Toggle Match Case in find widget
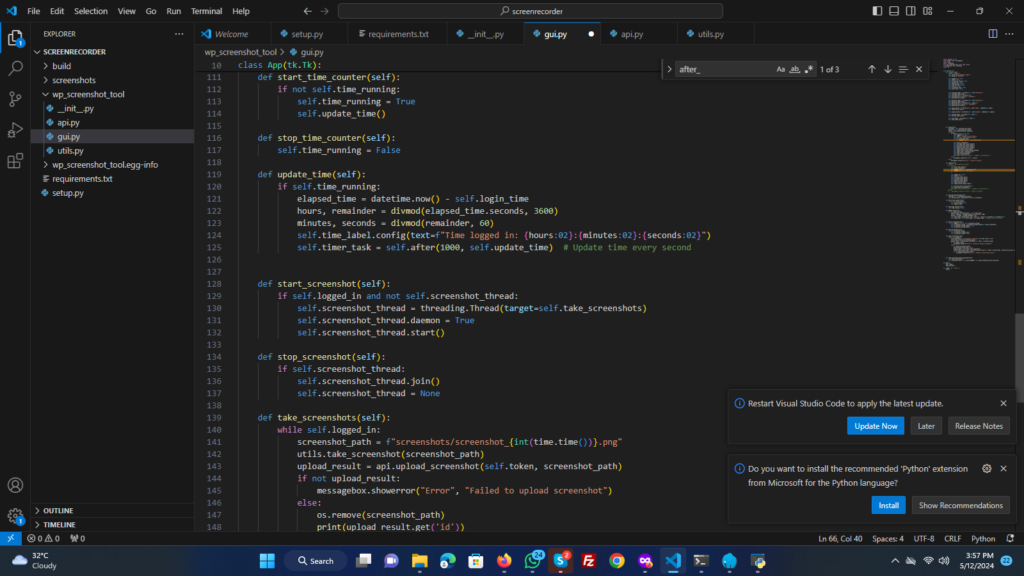The image size is (1024, 576). (781, 69)
